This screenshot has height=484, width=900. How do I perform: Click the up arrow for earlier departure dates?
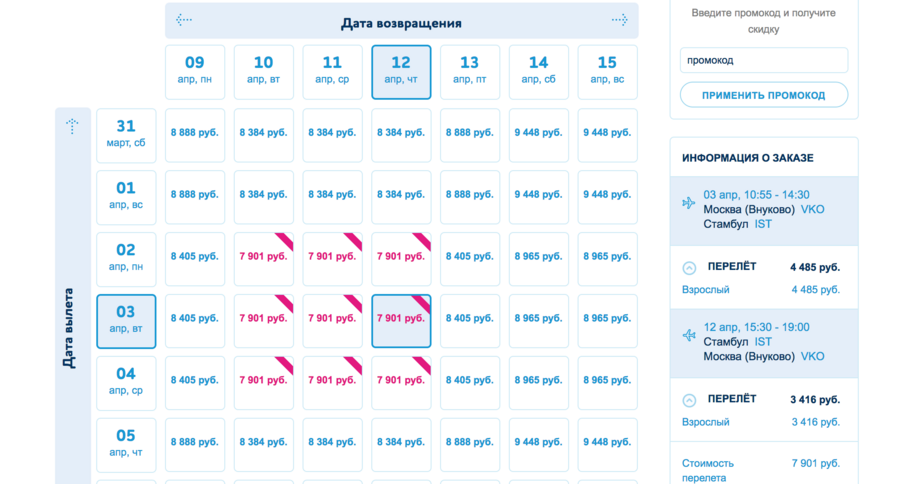(72, 126)
